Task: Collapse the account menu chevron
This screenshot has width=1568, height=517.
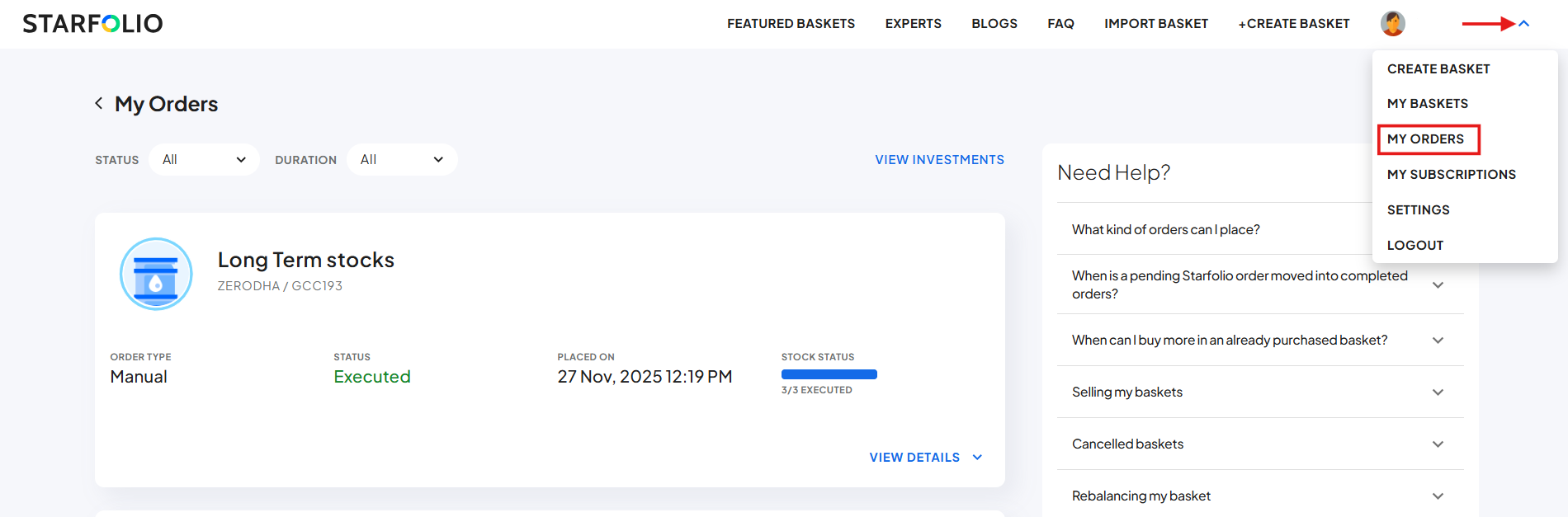Action: 1523,24
